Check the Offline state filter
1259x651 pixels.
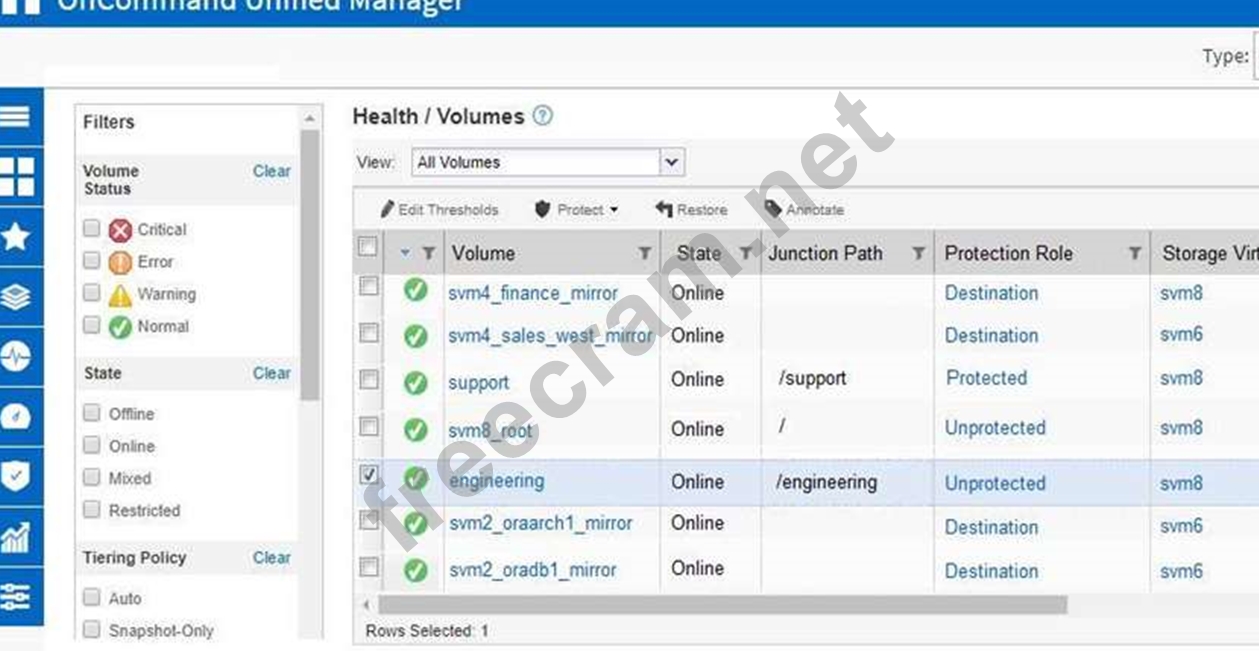click(x=92, y=413)
